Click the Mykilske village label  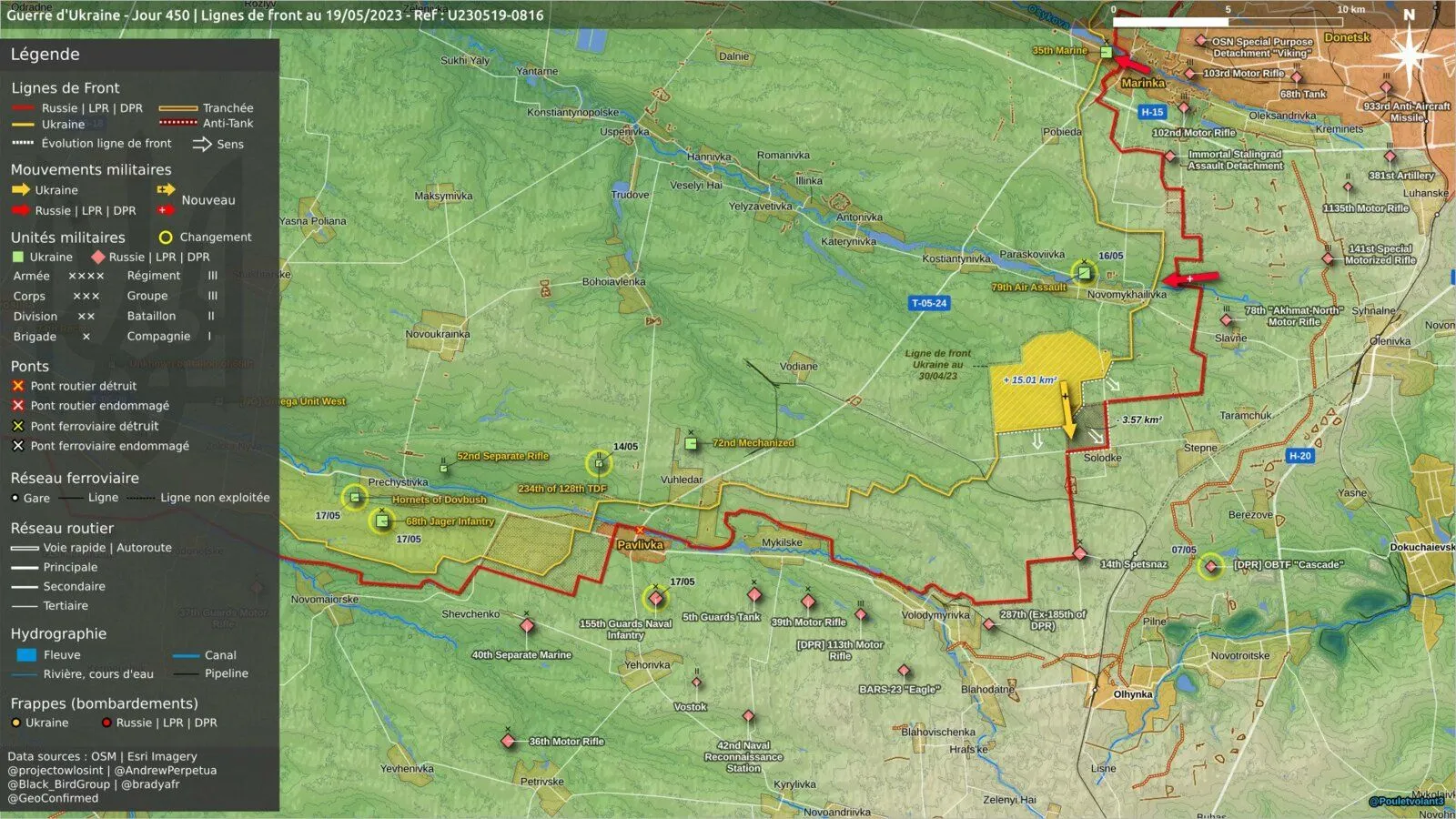point(783,542)
